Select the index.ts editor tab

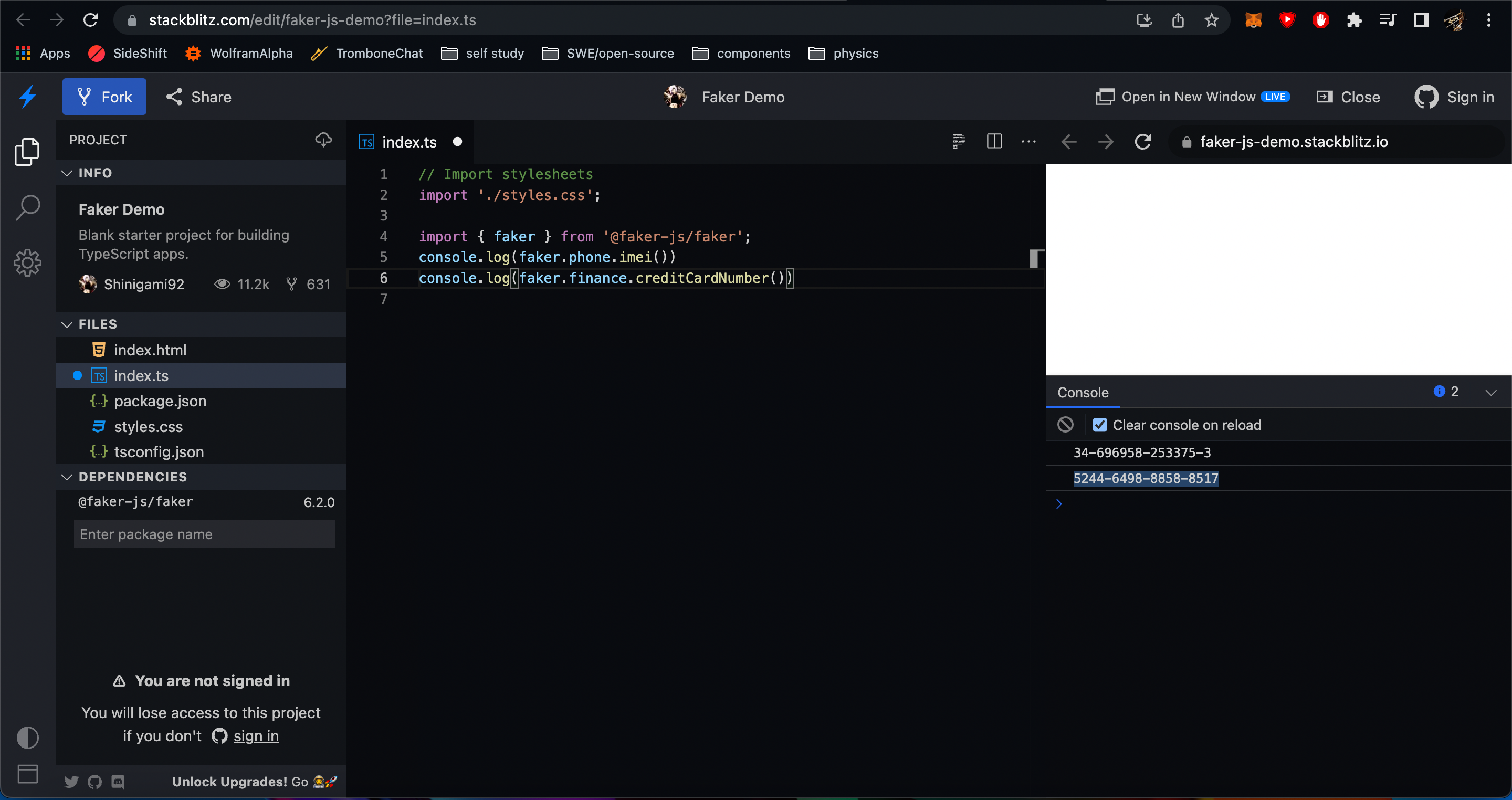[408, 142]
